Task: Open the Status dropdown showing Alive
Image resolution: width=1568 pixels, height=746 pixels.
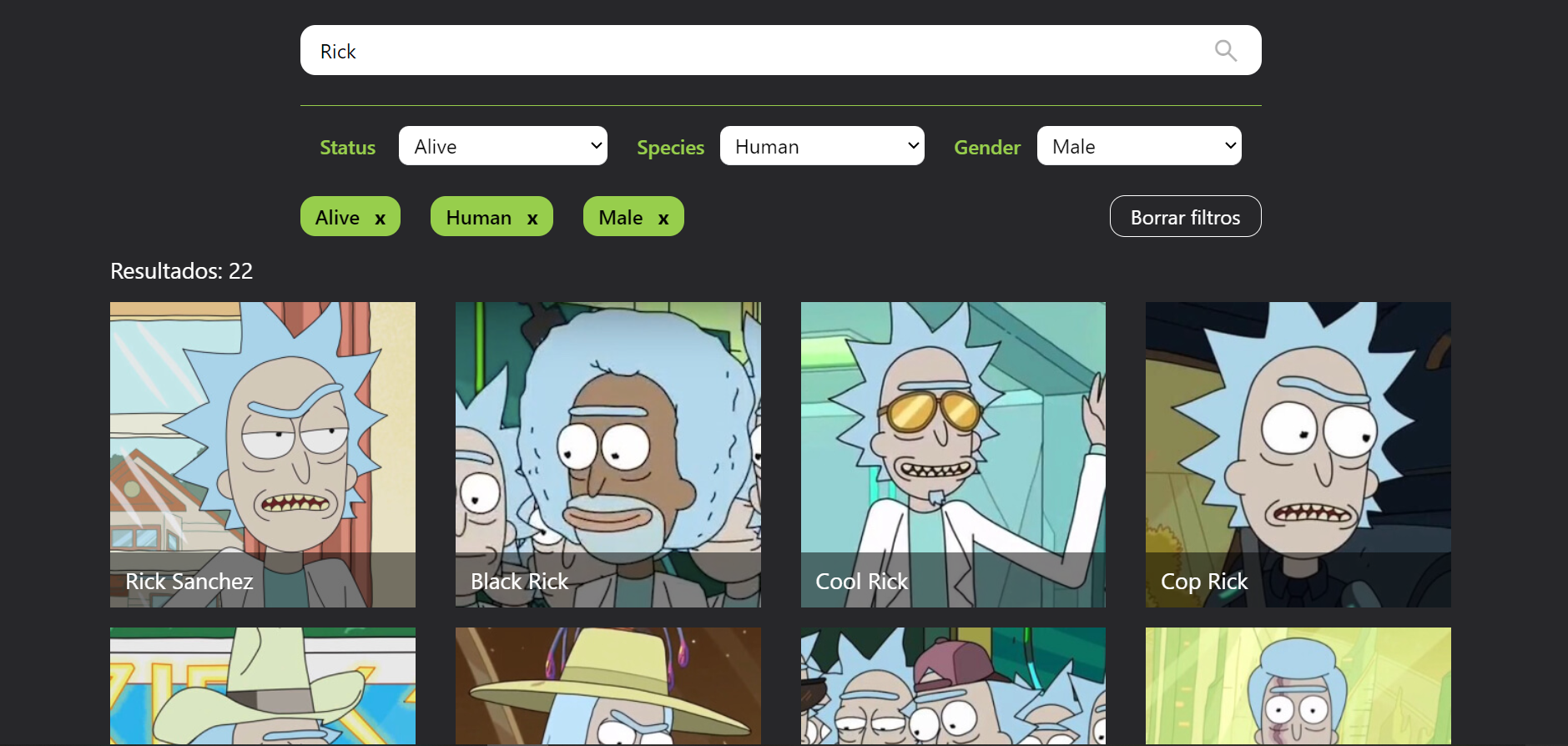Action: coord(502,146)
